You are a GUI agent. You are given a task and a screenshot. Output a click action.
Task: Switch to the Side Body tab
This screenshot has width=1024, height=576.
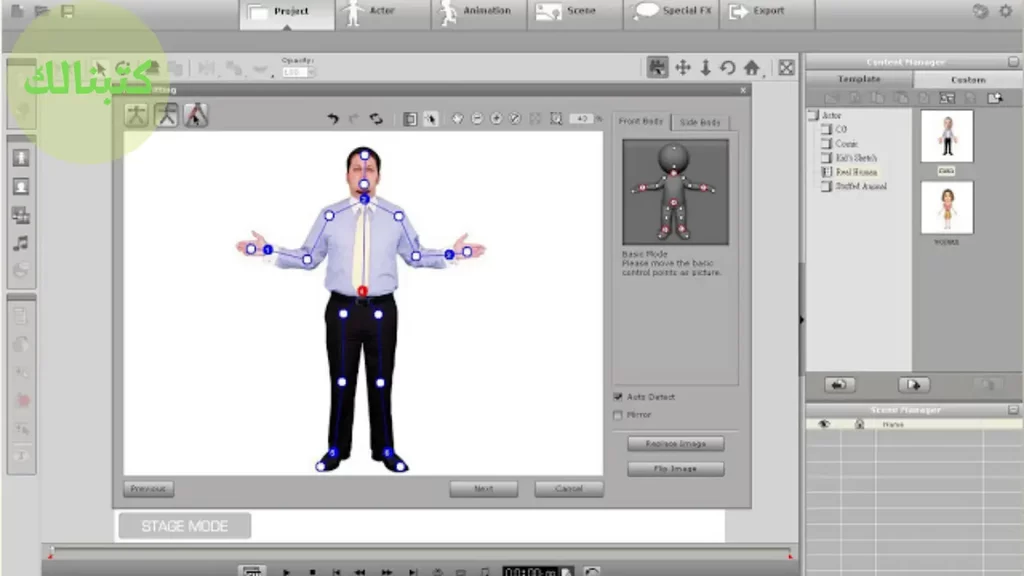click(700, 122)
